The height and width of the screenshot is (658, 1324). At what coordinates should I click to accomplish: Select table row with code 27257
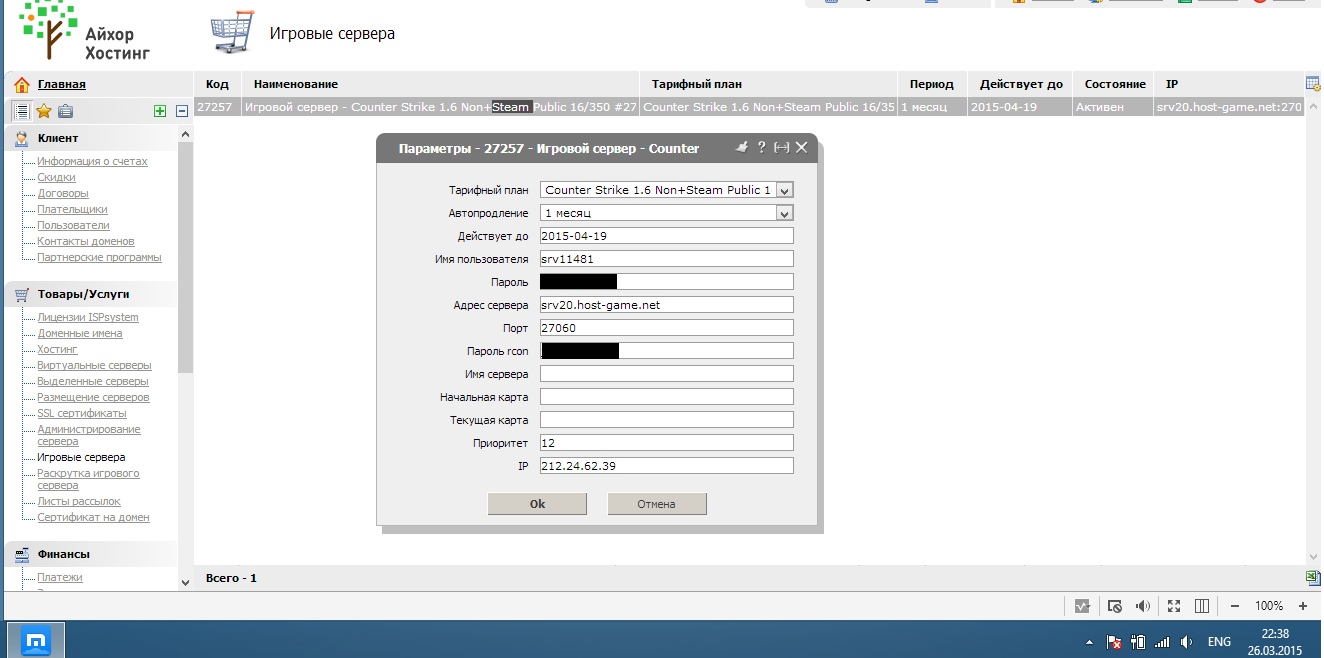pyautogui.click(x=749, y=107)
